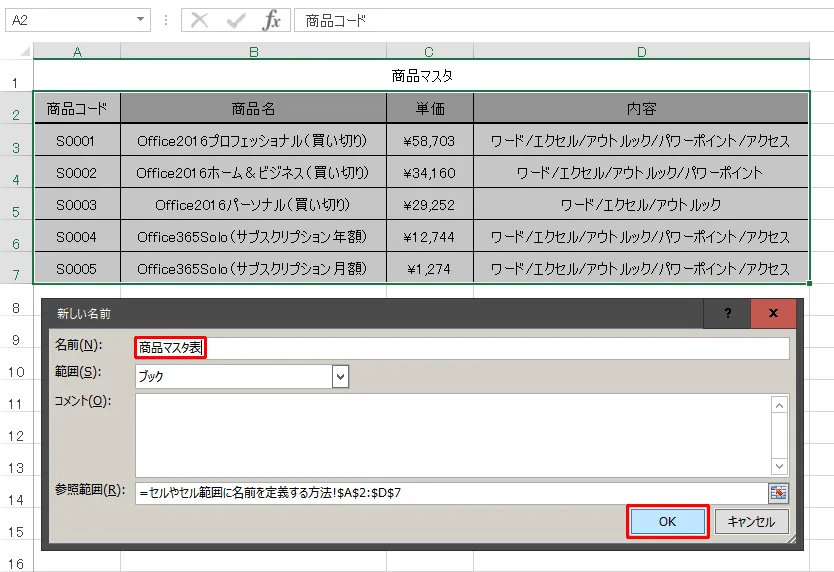Click the 単価 header cell
Viewport: 834px width, 572px height.
point(430,108)
